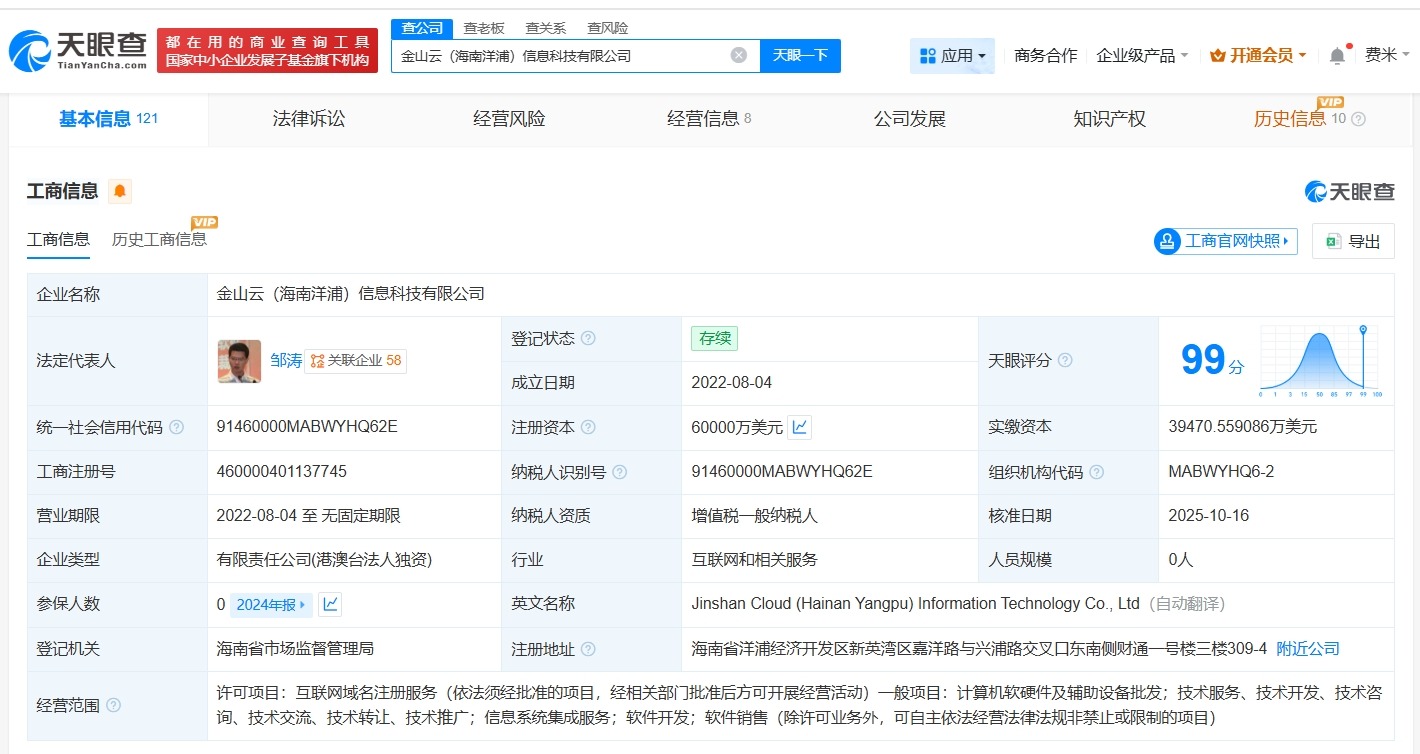Click the Excel icon on 导出 button
The image size is (1420, 754).
point(1331,241)
